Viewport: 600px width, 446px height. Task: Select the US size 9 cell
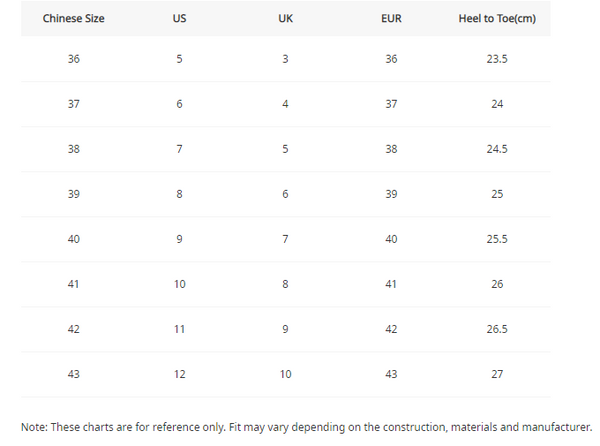coord(179,239)
